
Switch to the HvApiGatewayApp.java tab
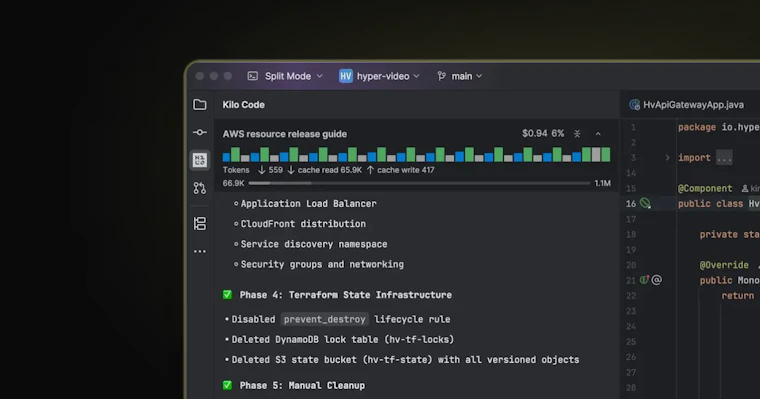(x=687, y=105)
